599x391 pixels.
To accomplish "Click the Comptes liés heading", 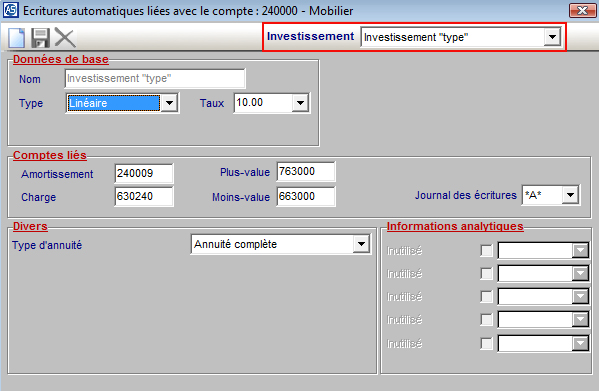I will 50,155.
